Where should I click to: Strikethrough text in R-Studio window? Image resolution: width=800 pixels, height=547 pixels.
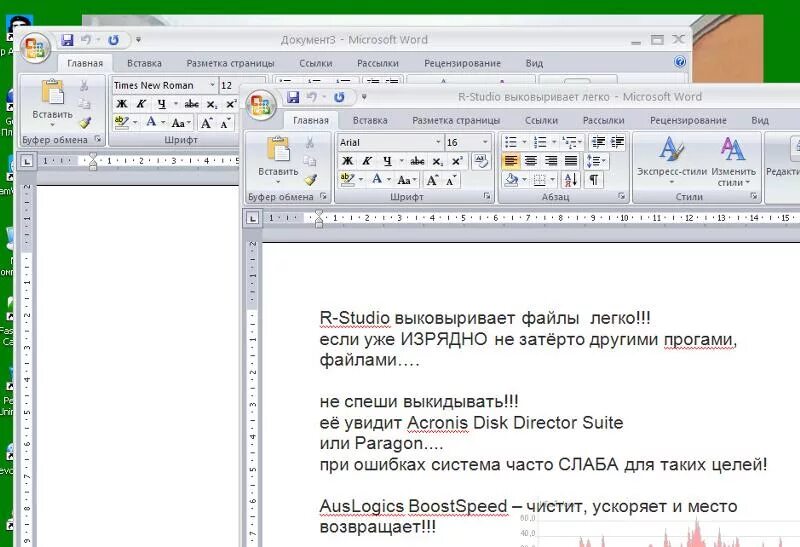click(x=417, y=161)
